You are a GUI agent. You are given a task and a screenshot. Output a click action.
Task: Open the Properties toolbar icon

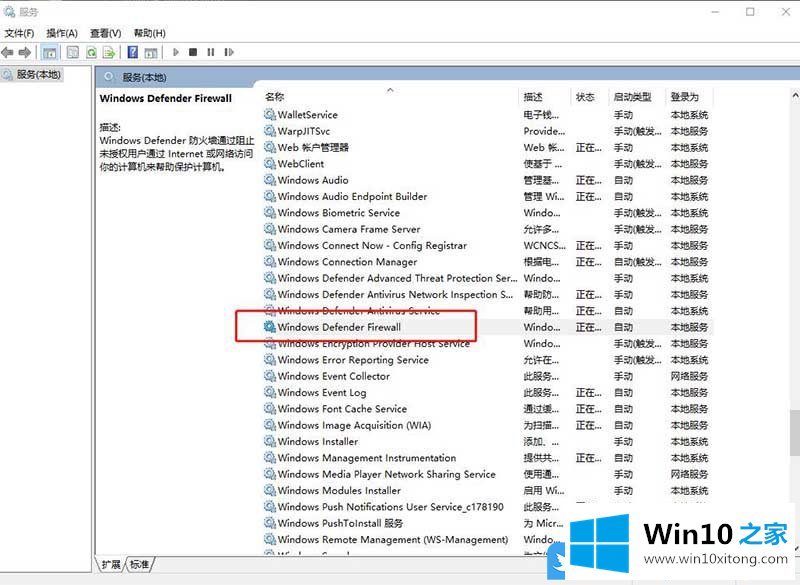73,52
